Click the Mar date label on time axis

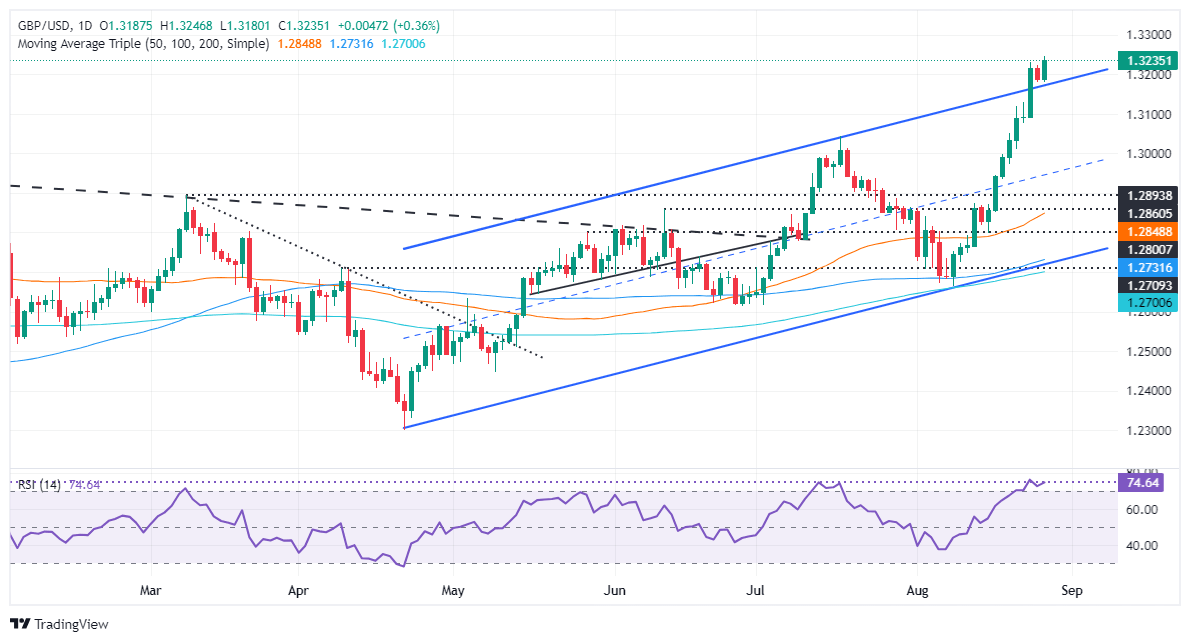pos(150,590)
